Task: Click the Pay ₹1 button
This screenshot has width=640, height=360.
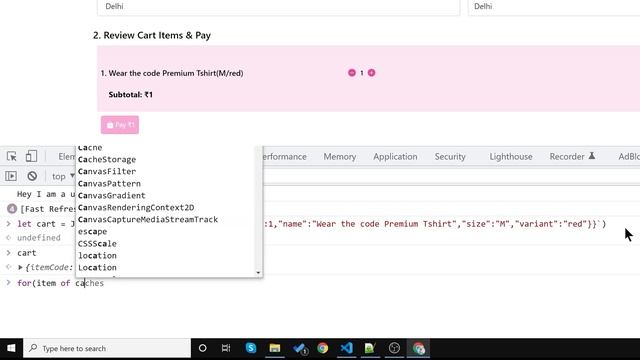Action: pos(120,125)
